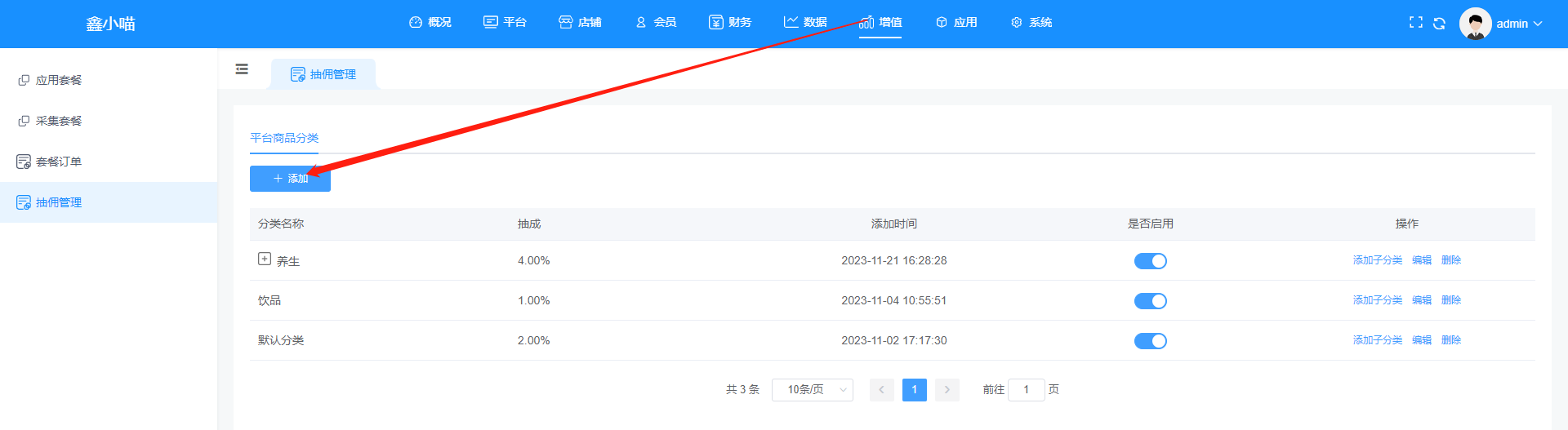Viewport: 1568px width, 430px height.
Task: Click the 共 3 条 total count
Action: point(742,390)
